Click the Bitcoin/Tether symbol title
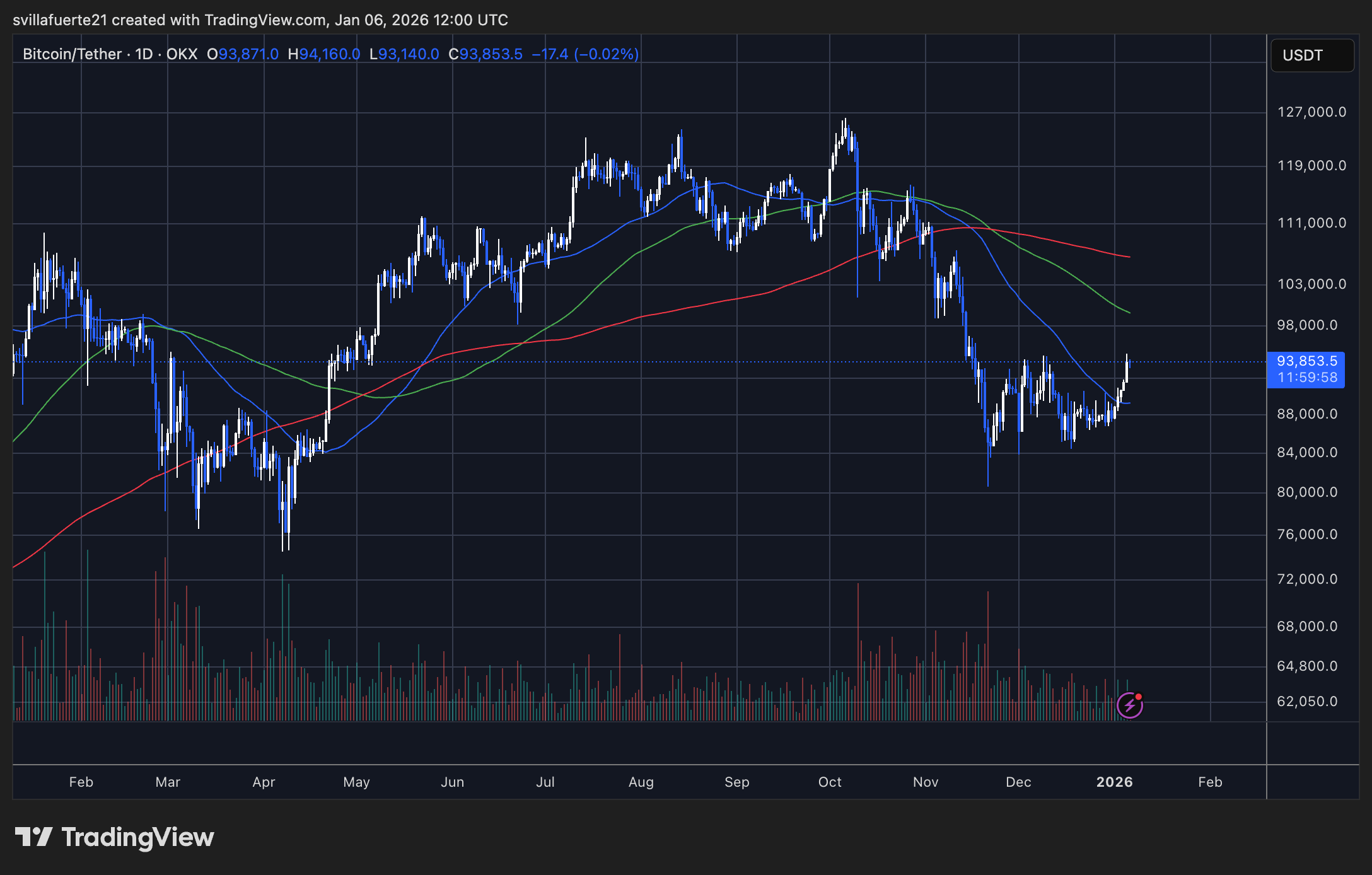1372x875 pixels. [72, 54]
